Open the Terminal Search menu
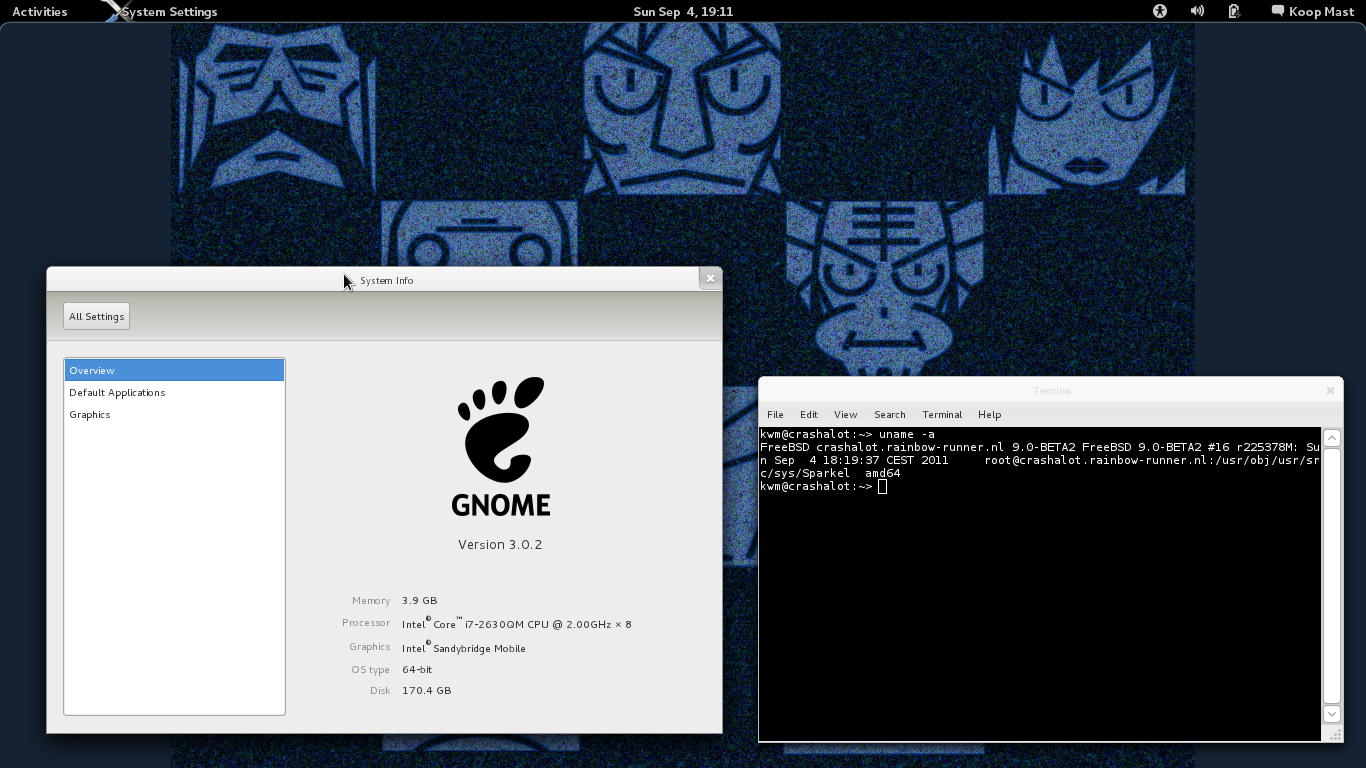This screenshot has height=768, width=1366. [x=890, y=414]
